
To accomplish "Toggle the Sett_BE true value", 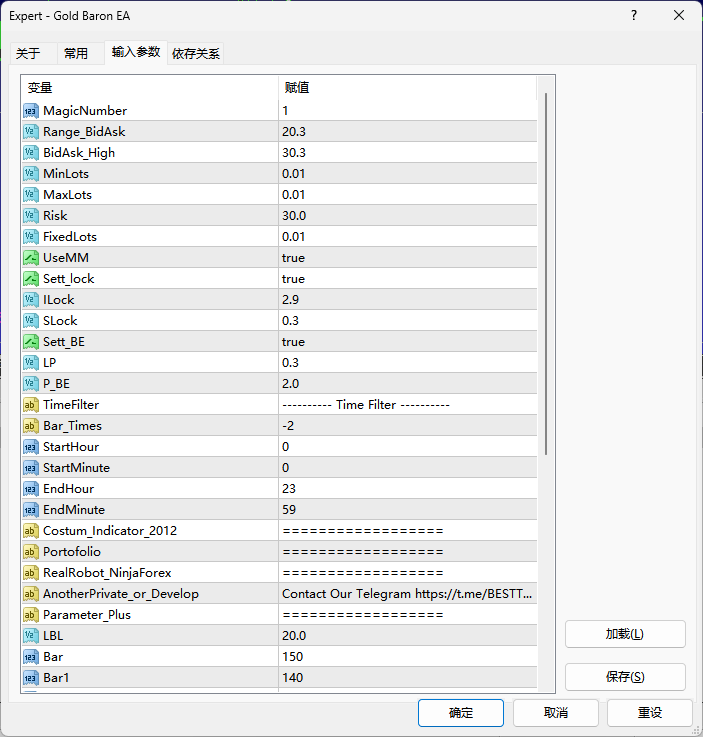I will [x=294, y=342].
